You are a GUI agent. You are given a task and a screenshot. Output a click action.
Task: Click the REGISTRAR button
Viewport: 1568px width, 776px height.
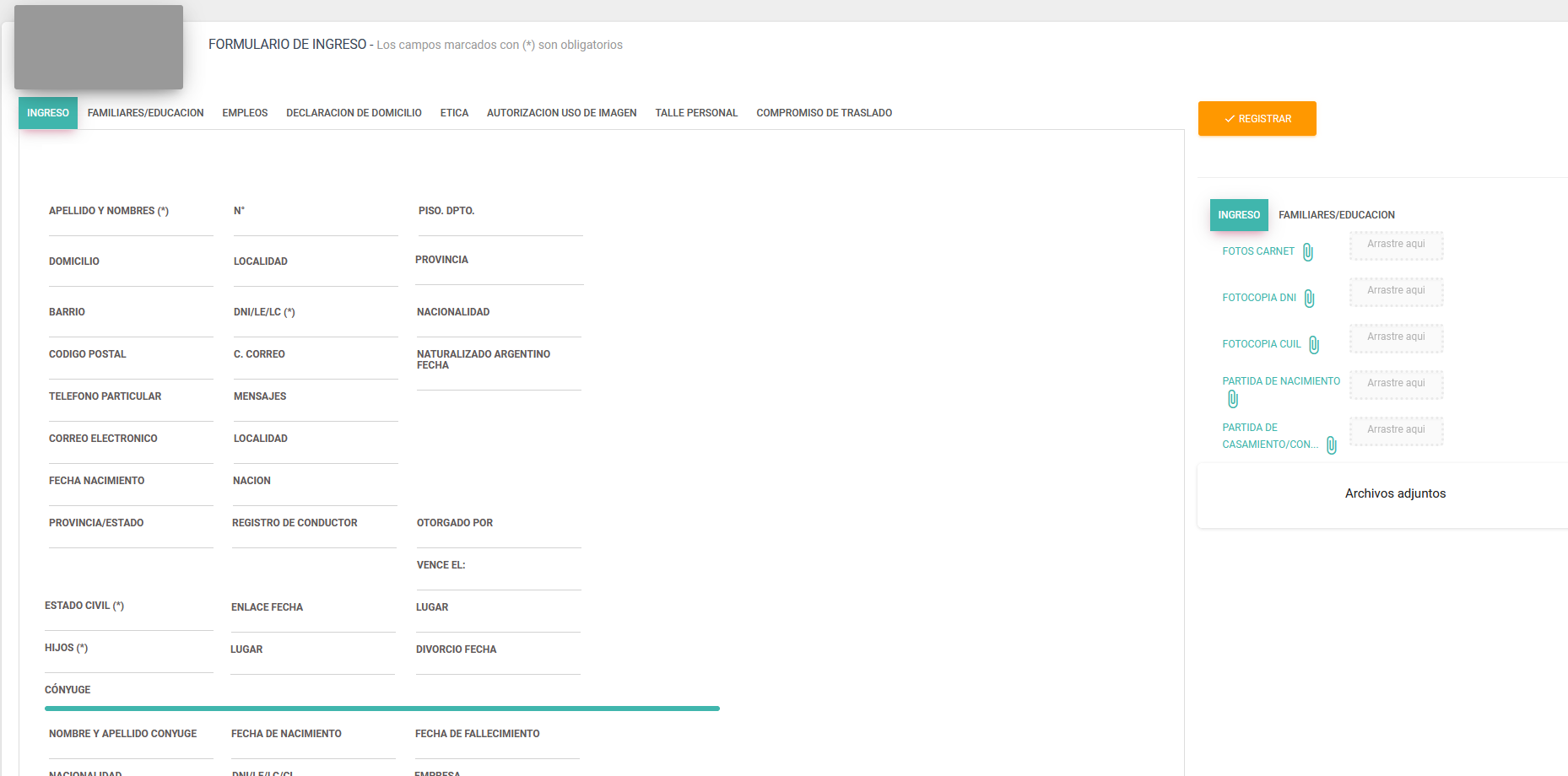click(1257, 119)
